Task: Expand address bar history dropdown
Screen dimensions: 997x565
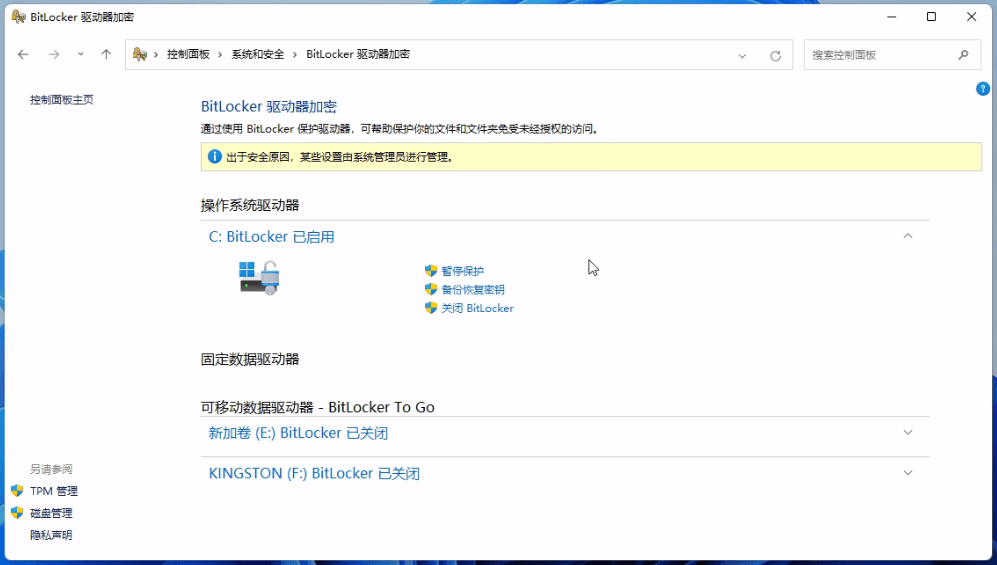Action: pyautogui.click(x=742, y=56)
